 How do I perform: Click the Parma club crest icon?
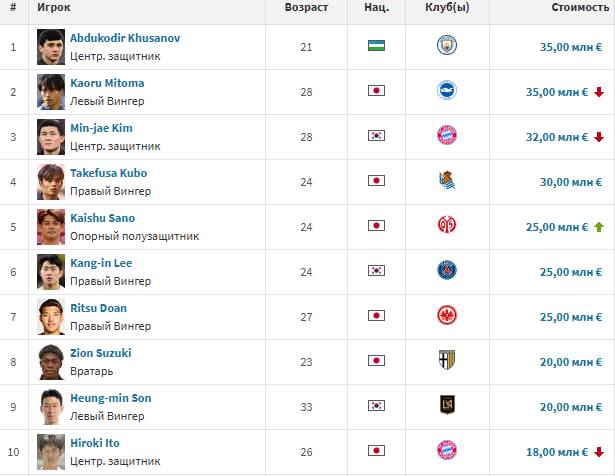tap(446, 361)
